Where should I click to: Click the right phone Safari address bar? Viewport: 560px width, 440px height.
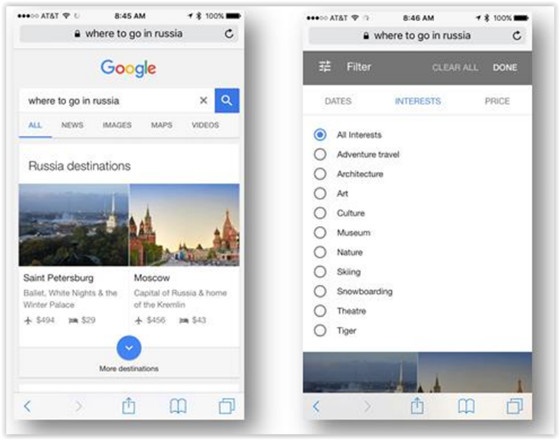click(417, 36)
